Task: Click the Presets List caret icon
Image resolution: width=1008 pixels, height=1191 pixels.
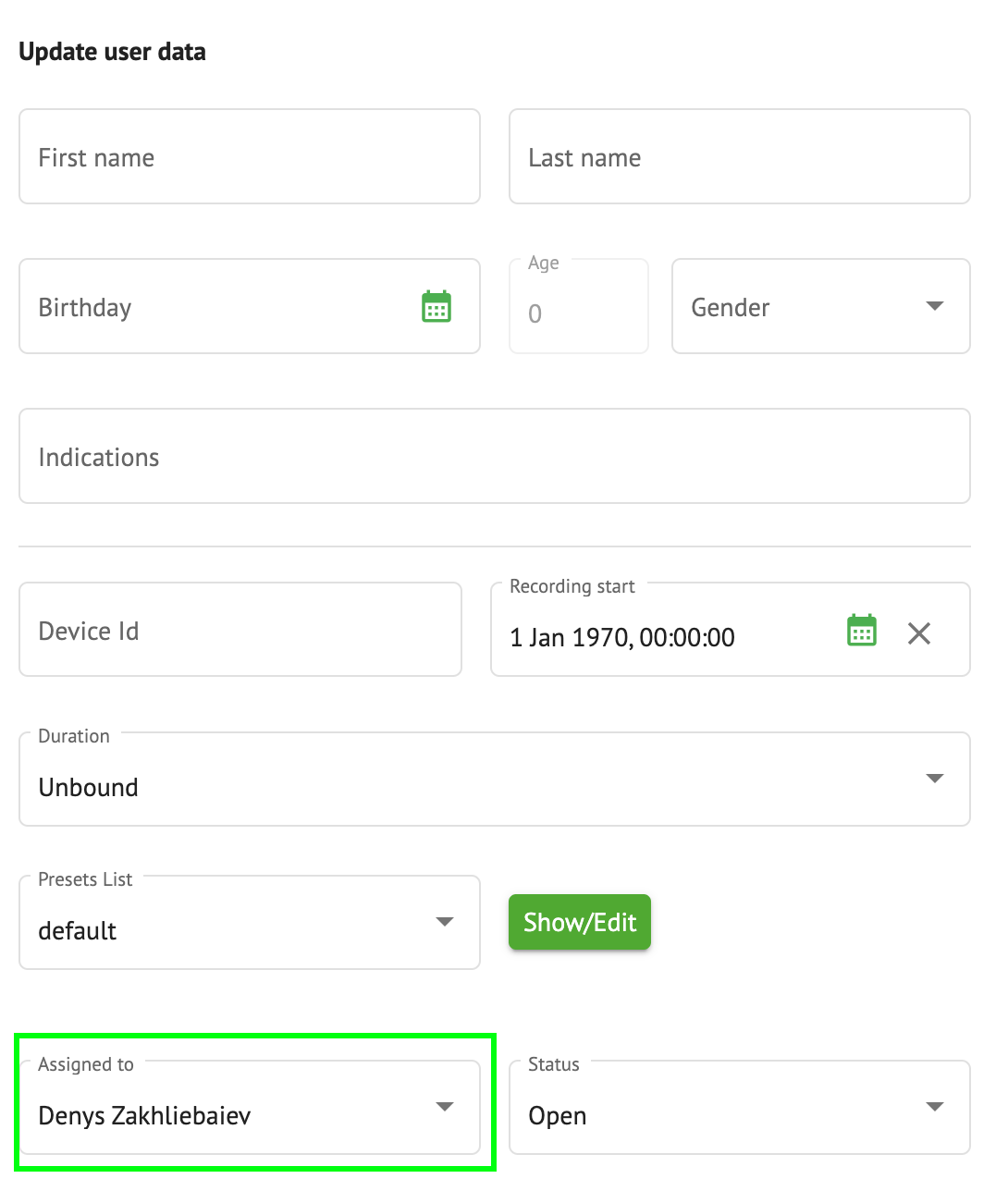Action: tap(445, 922)
